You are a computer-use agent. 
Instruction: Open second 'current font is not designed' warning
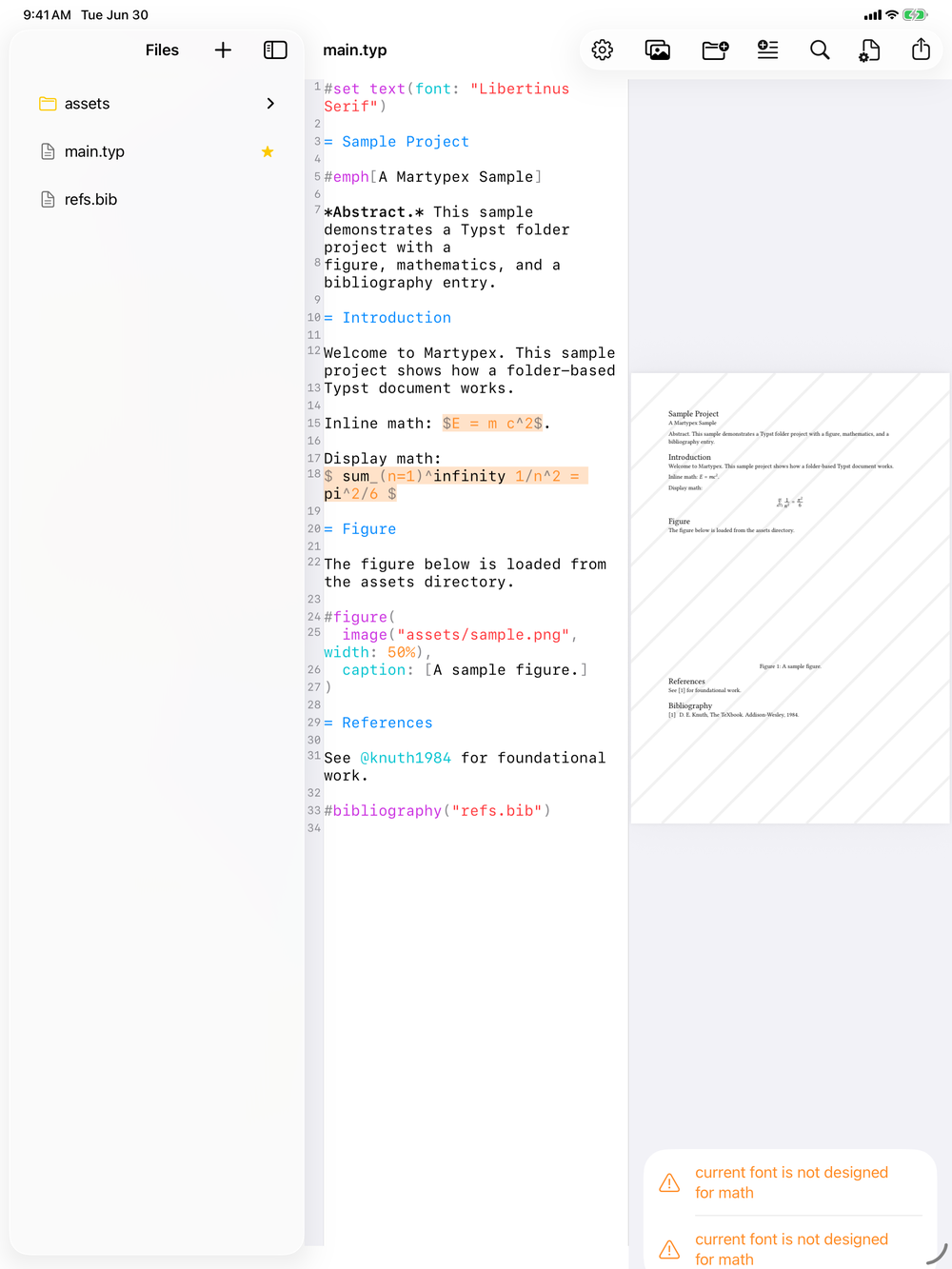tap(791, 1249)
